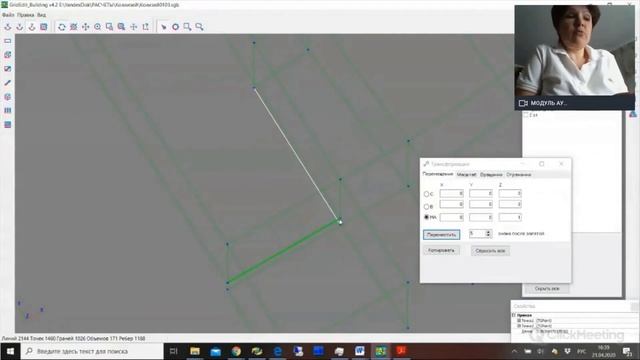Open the Mail app from the taskbar

click(x=216, y=351)
